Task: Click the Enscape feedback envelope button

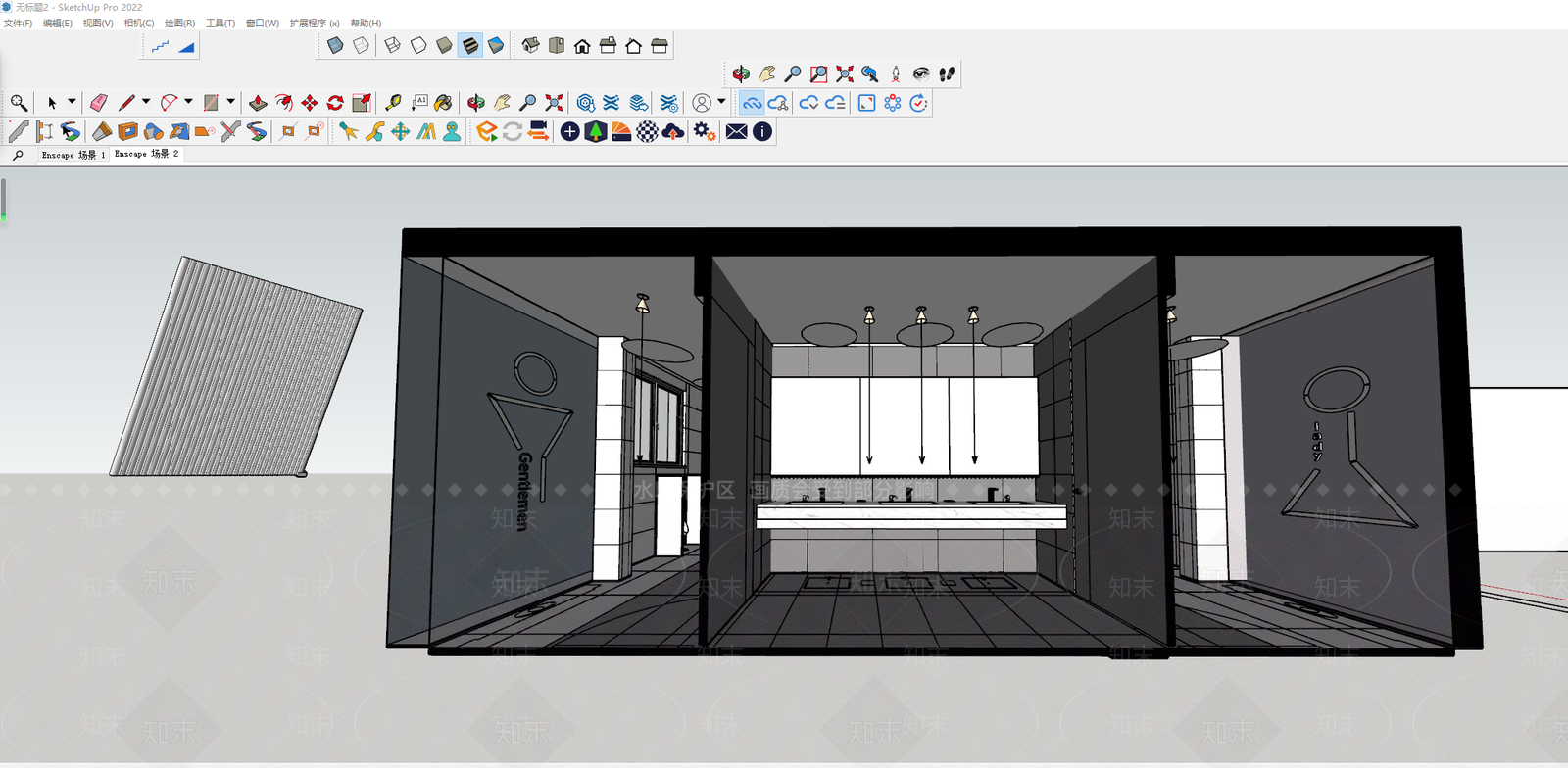Action: coord(737,131)
